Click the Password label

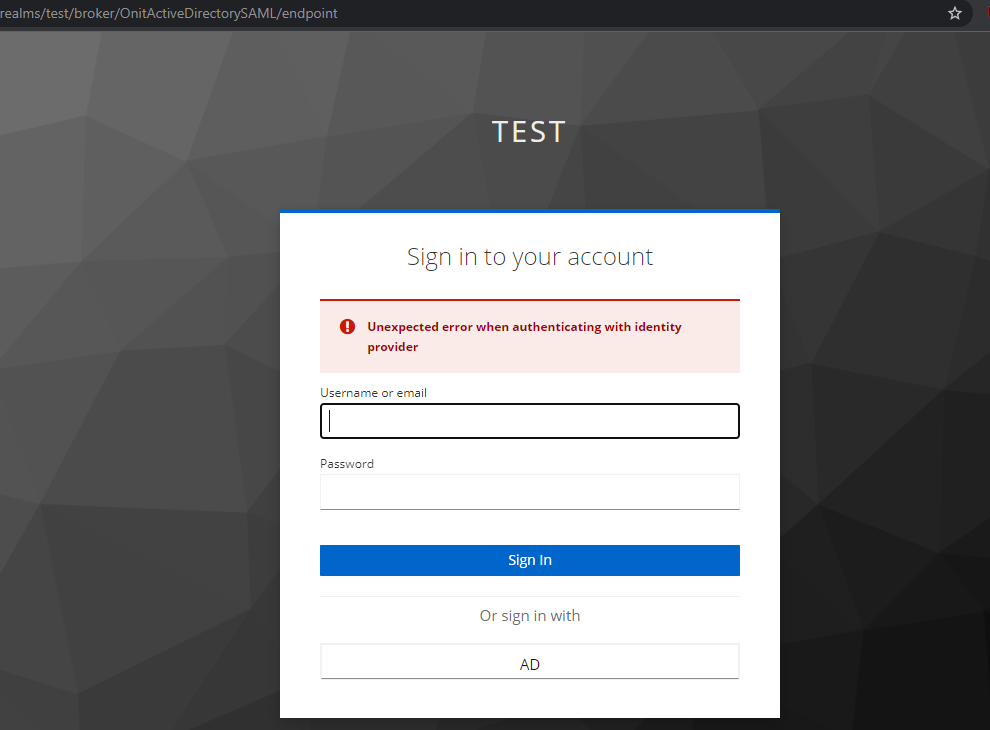[x=347, y=463]
